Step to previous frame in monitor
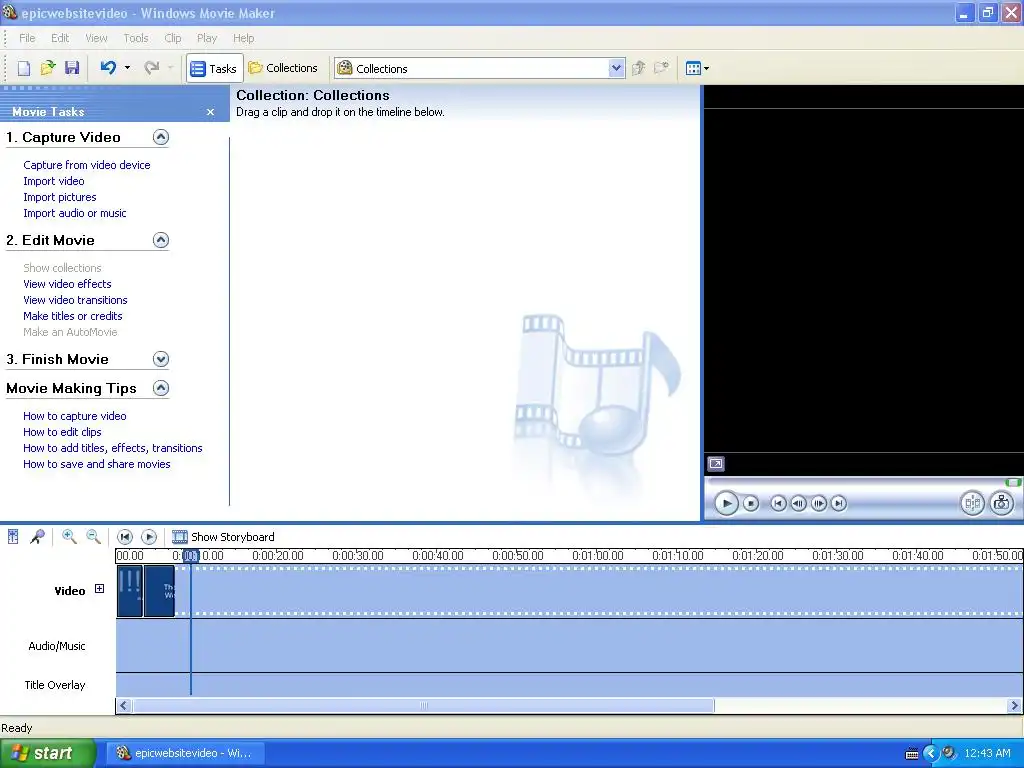Viewport: 1024px width, 768px height. pos(798,504)
